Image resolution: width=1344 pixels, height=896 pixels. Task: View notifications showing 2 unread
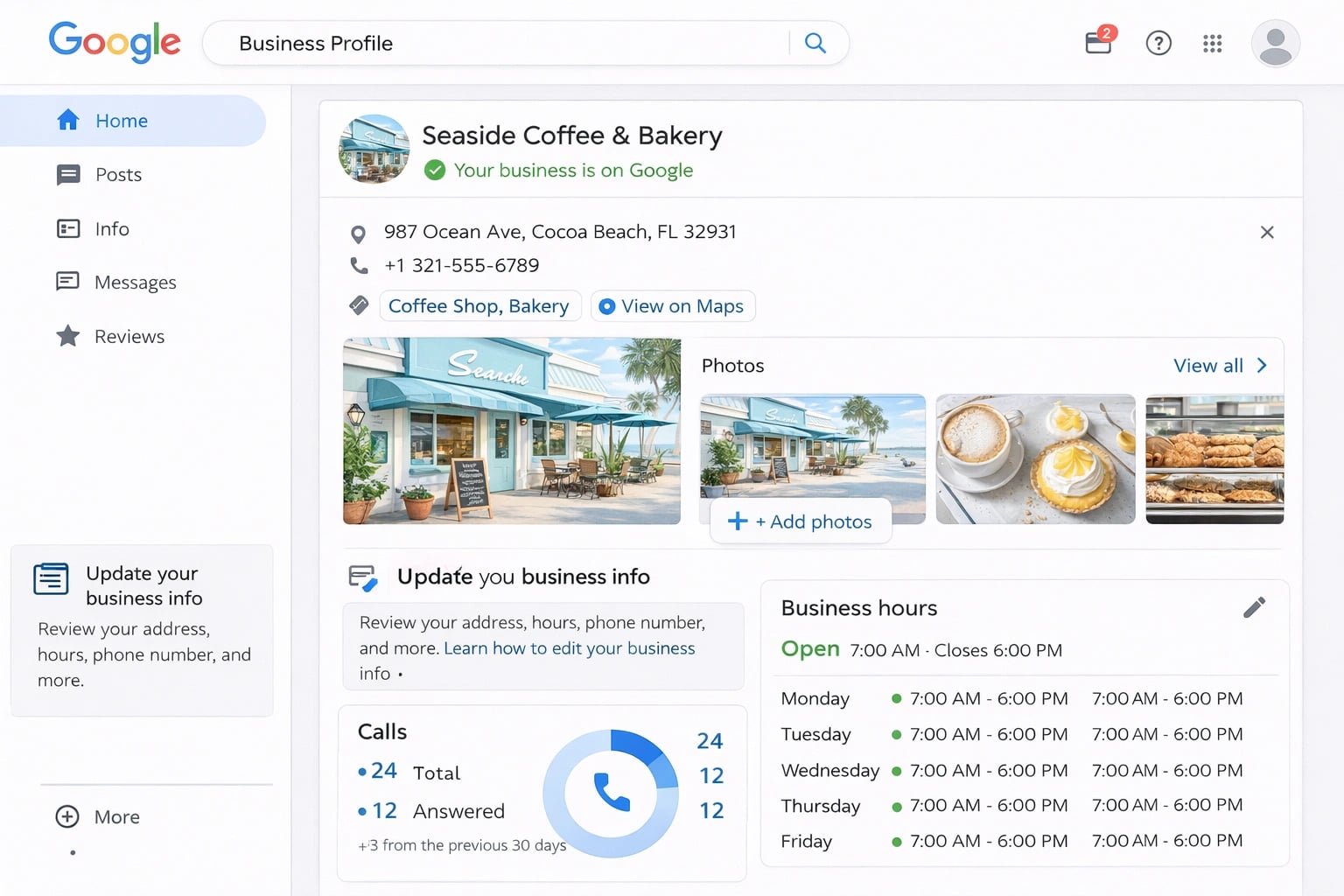tap(1097, 43)
